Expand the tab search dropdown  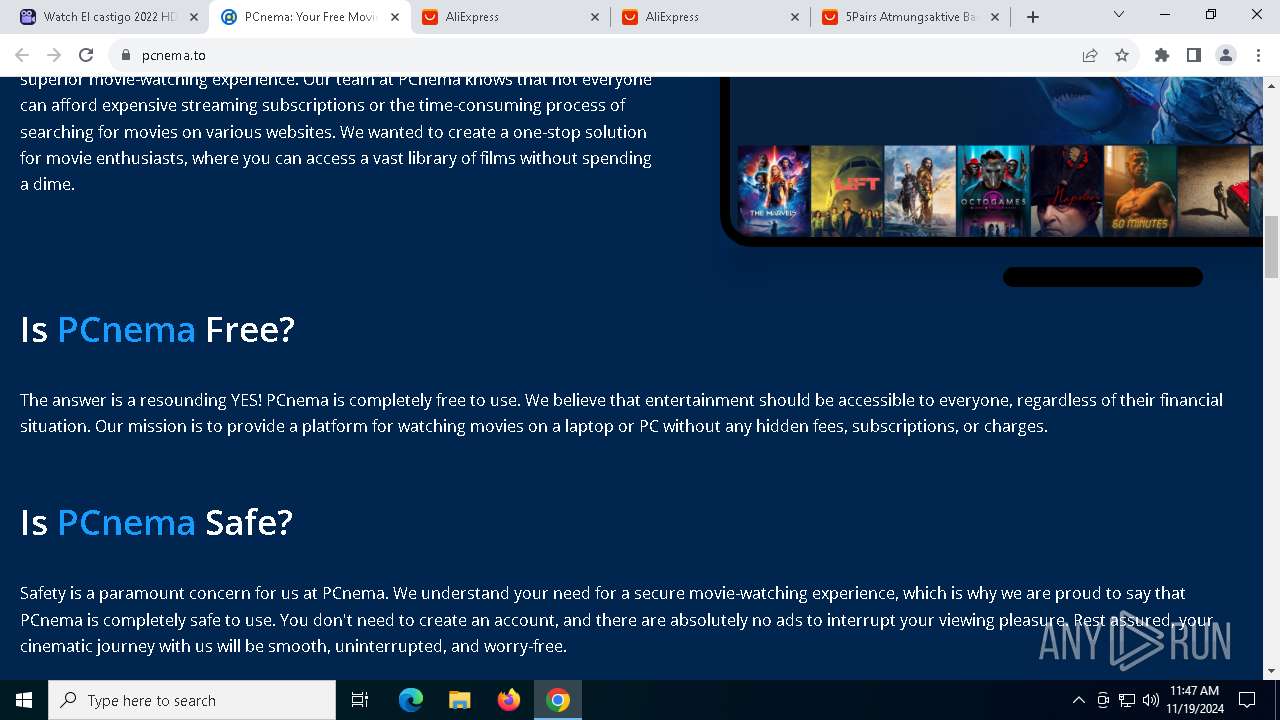[x=1119, y=15]
